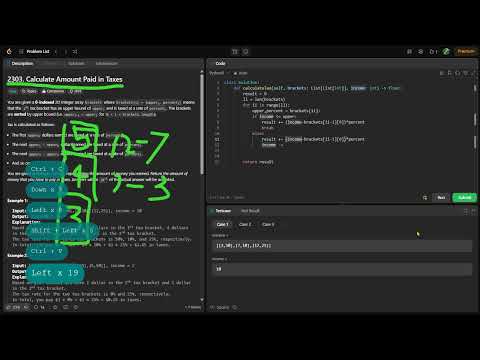Viewport: 480px width, 360px height.
Task: Pick a random problem shuffle icon
Action: click(75, 52)
